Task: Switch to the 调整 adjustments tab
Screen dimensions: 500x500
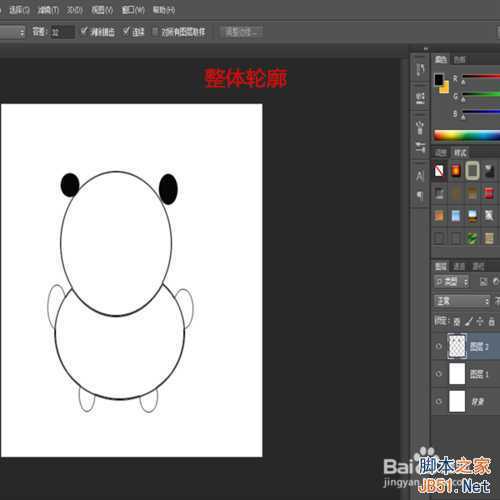Action: pyautogui.click(x=441, y=153)
